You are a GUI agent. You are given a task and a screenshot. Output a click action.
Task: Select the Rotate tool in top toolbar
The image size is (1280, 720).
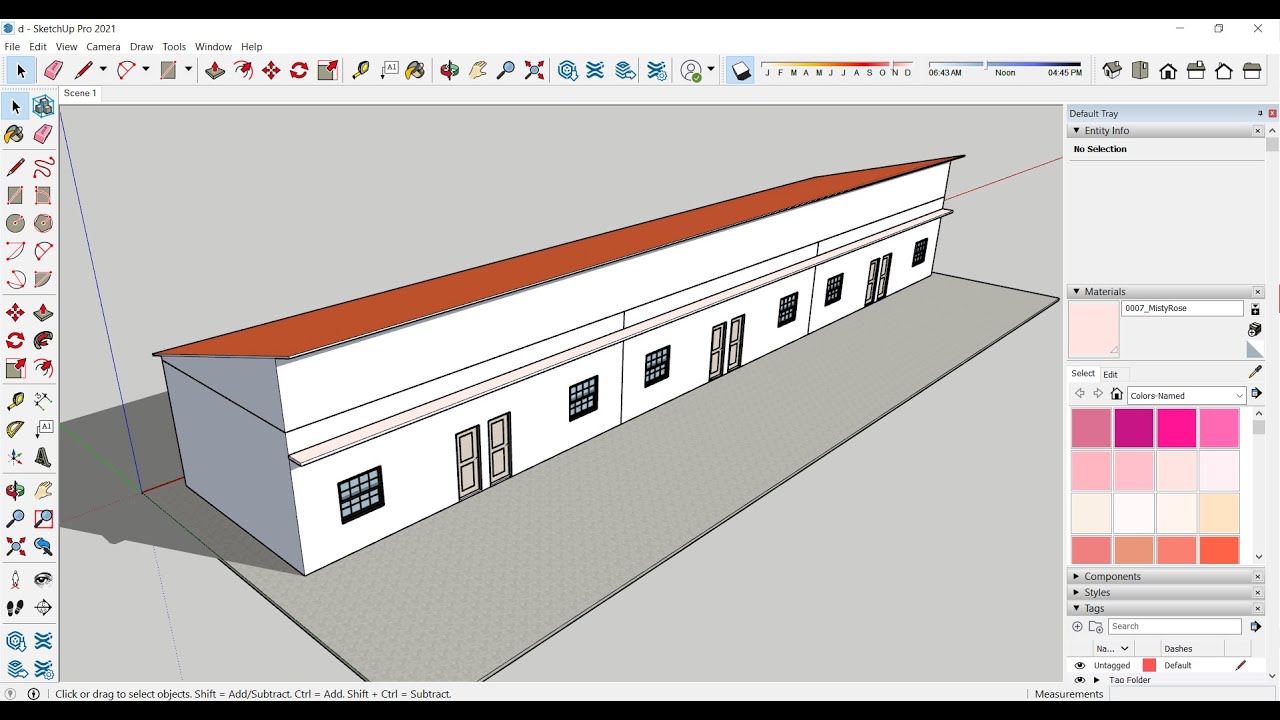299,70
